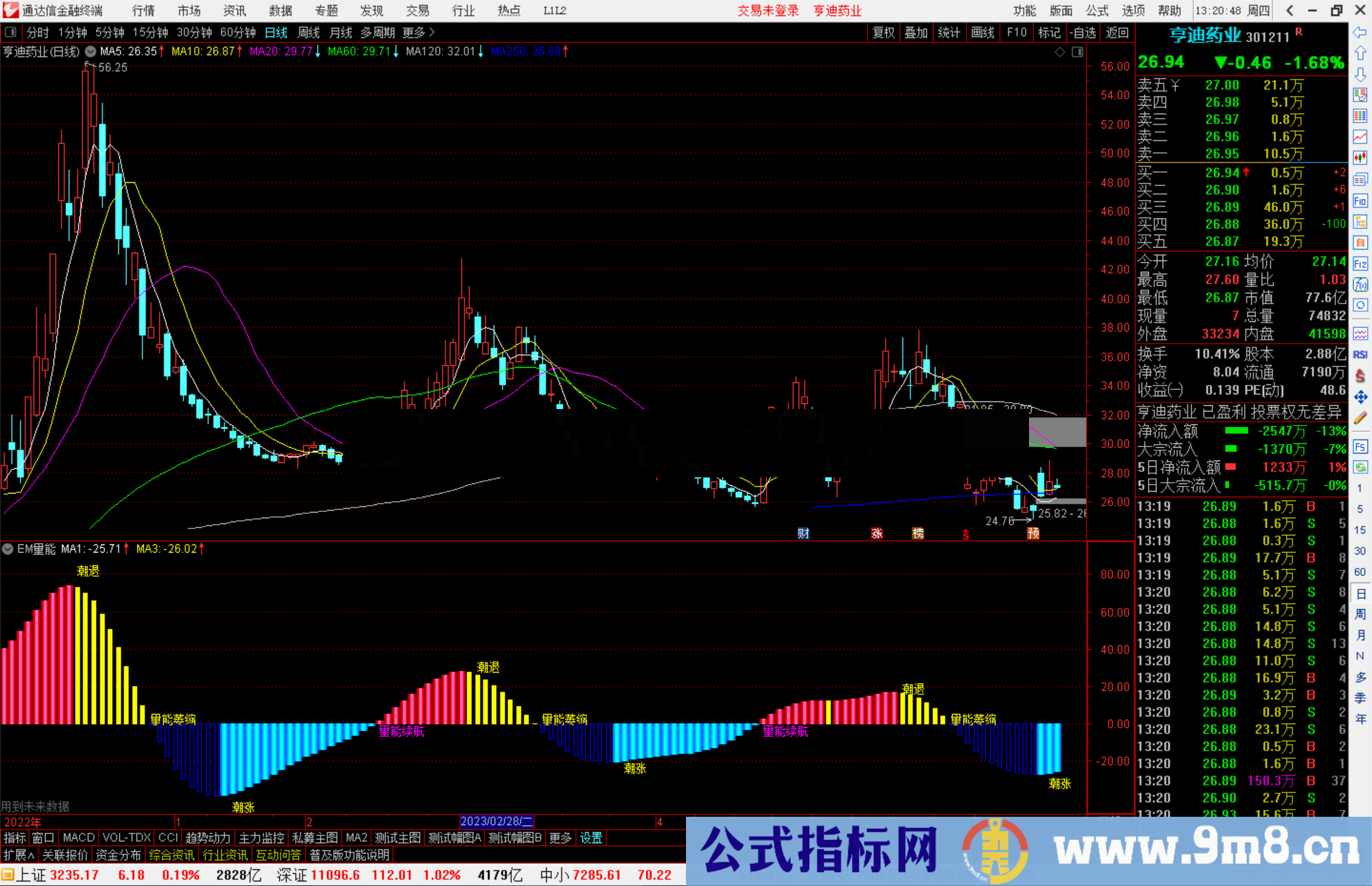Open the 更多 indicators option in bottom bar
The image size is (1372, 886).
coord(560,838)
